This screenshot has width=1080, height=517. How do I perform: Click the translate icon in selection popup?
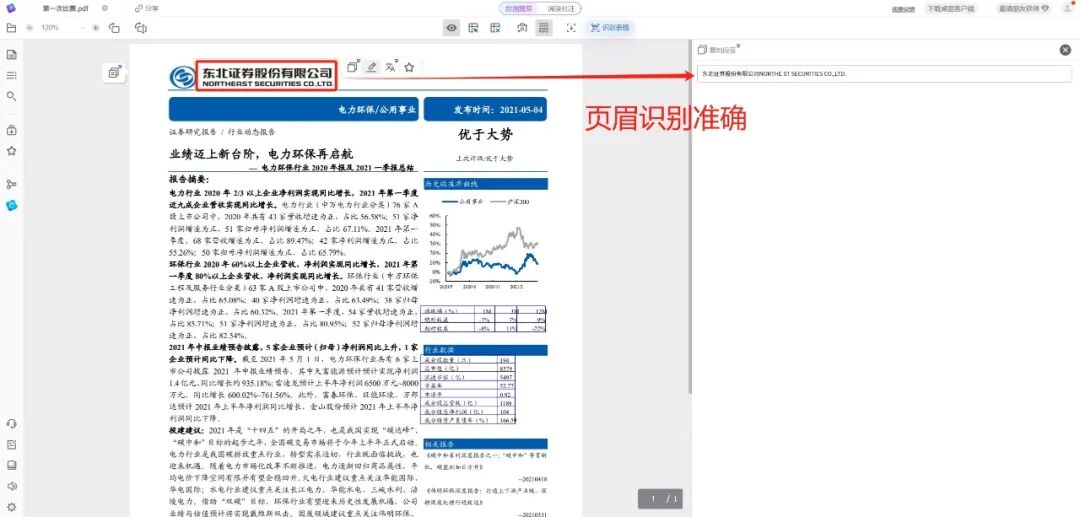coord(391,67)
